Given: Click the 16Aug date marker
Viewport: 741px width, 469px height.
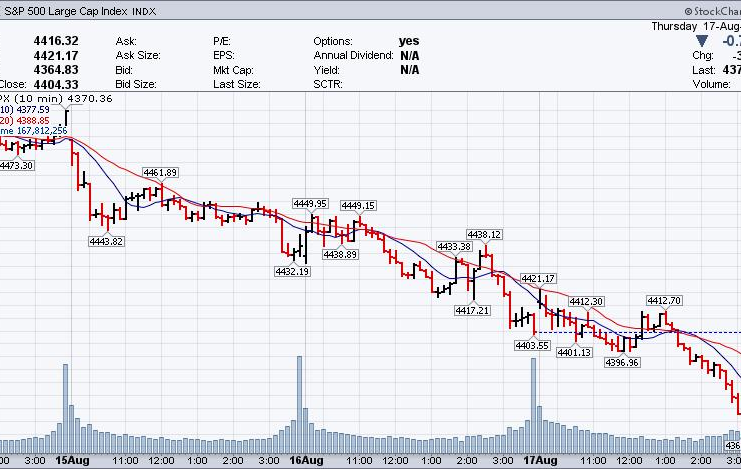Looking at the screenshot, I should (x=305, y=460).
